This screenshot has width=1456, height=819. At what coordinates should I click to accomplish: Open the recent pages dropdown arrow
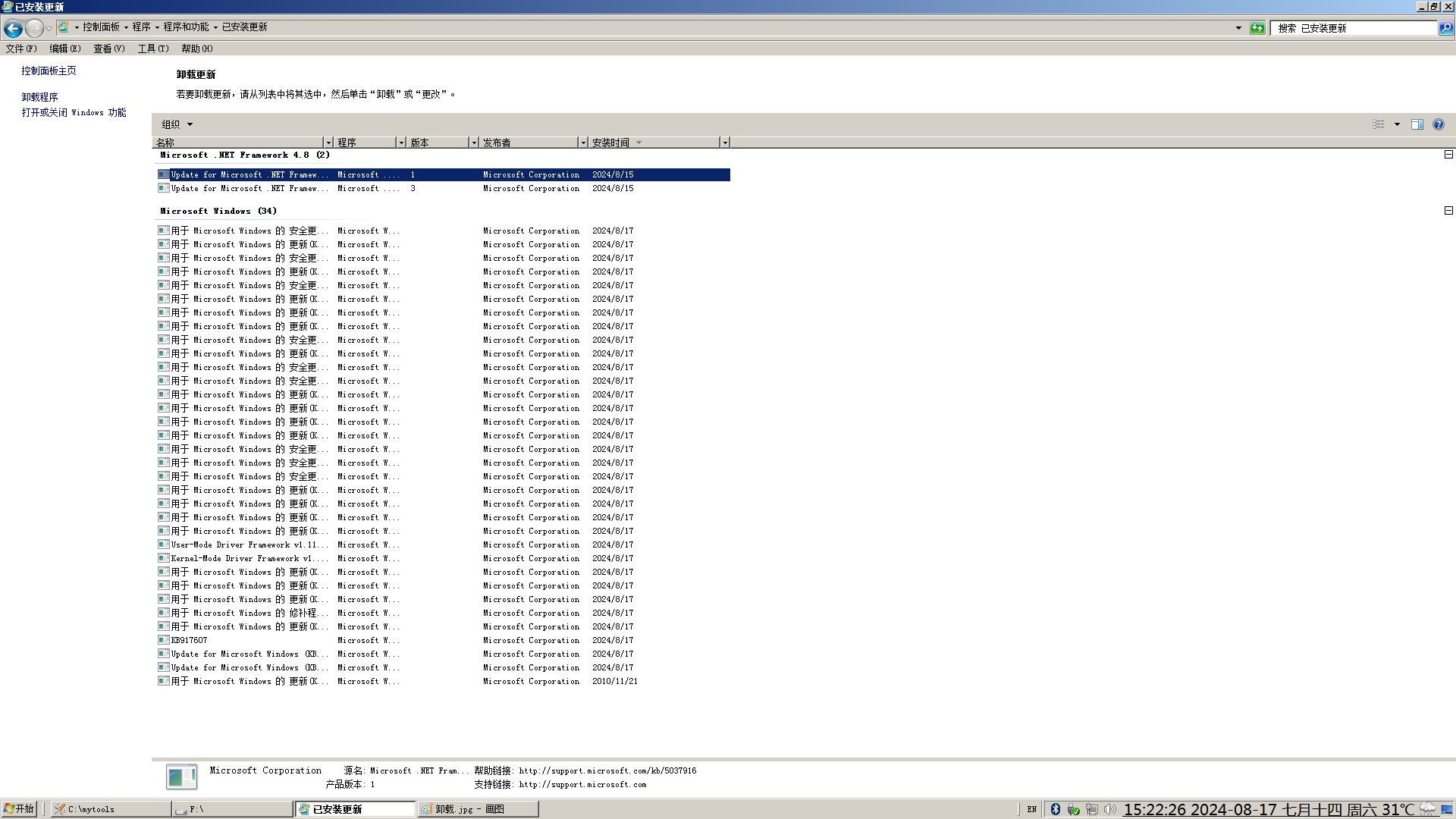point(49,28)
